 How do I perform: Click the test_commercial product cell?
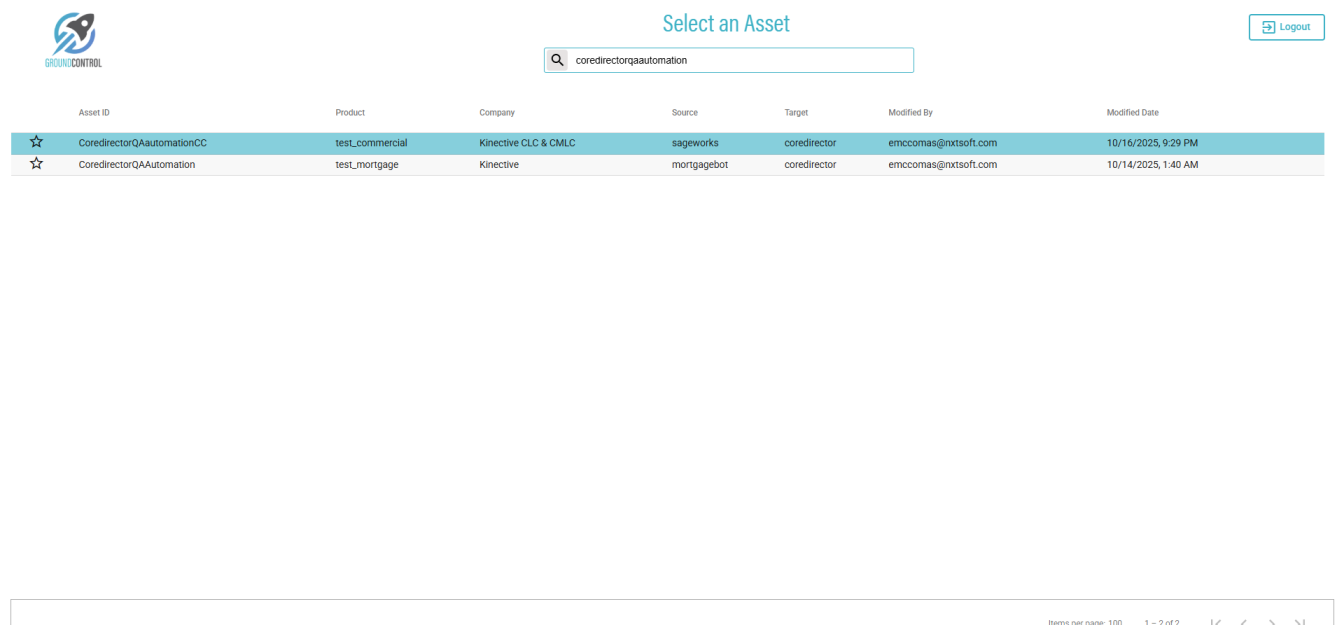(371, 143)
